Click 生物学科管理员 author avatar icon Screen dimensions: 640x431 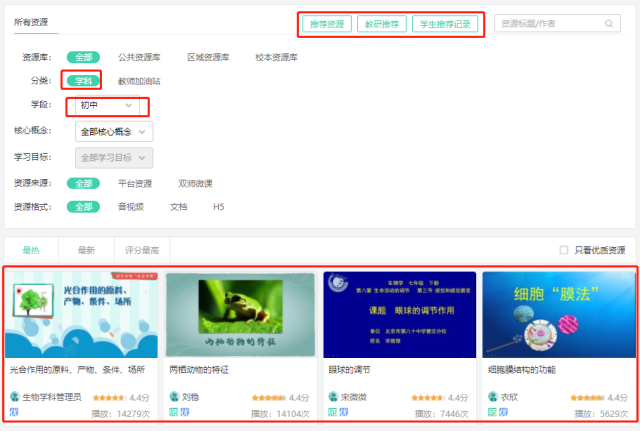(x=15, y=396)
